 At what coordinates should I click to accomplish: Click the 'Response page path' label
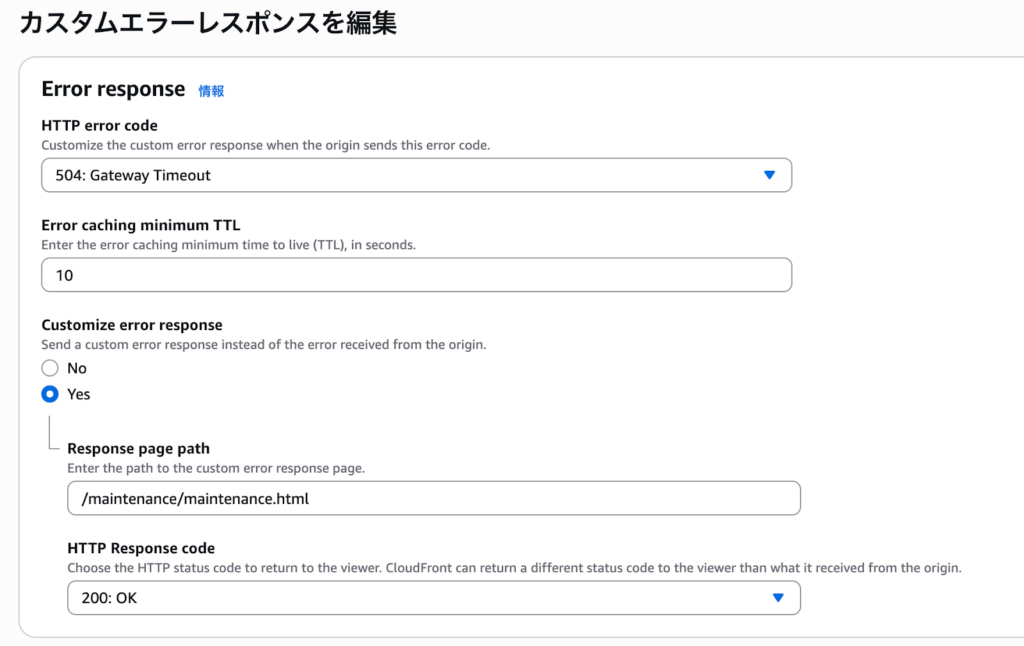point(138,448)
